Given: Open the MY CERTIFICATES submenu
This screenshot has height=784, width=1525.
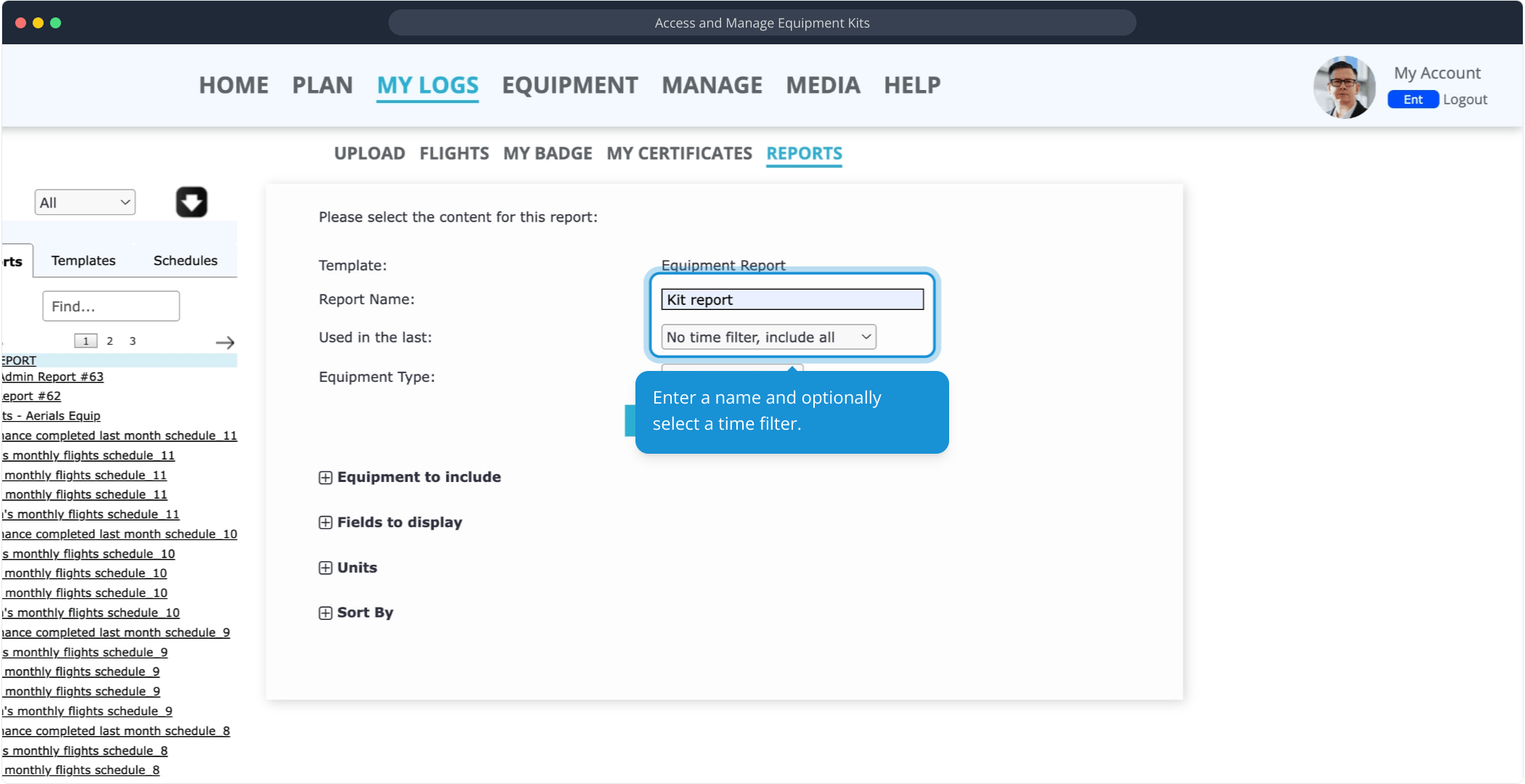Looking at the screenshot, I should 679,153.
